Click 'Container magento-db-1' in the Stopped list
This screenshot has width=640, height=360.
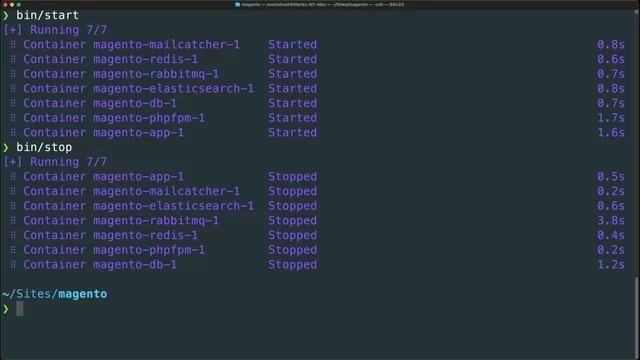pyautogui.click(x=100, y=265)
